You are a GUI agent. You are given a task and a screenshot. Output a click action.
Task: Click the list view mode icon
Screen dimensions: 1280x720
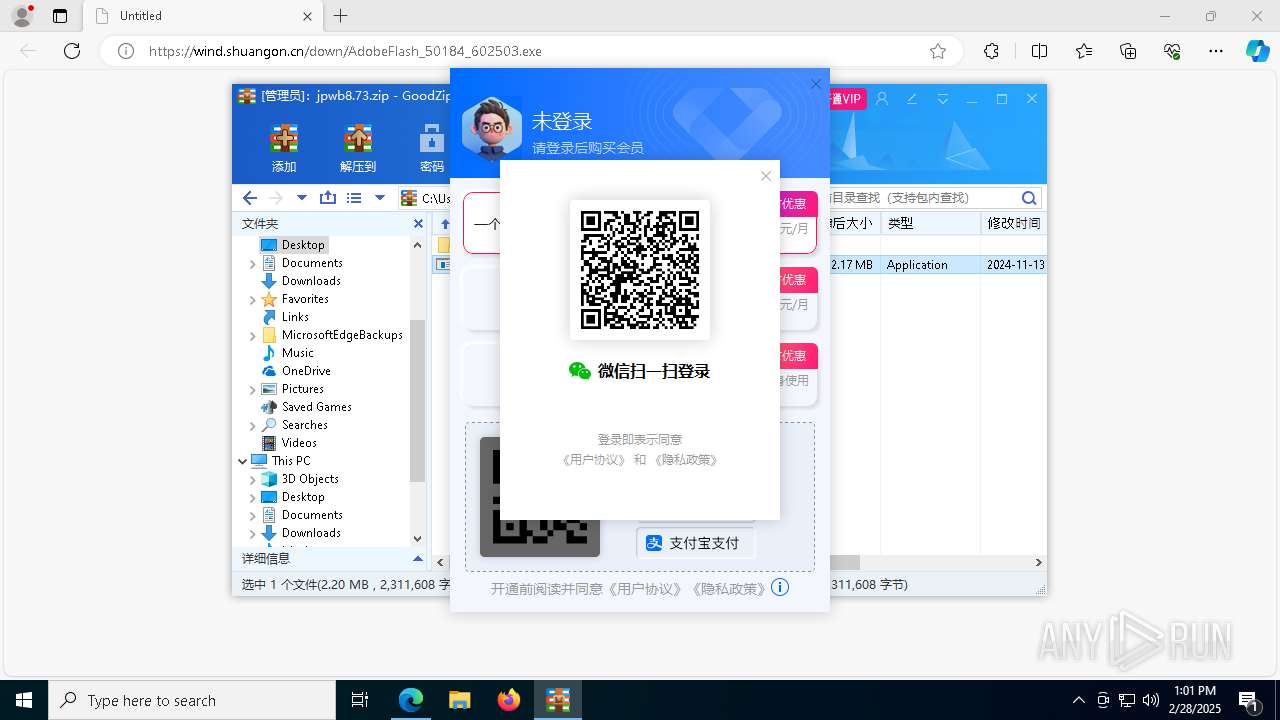tap(353, 198)
